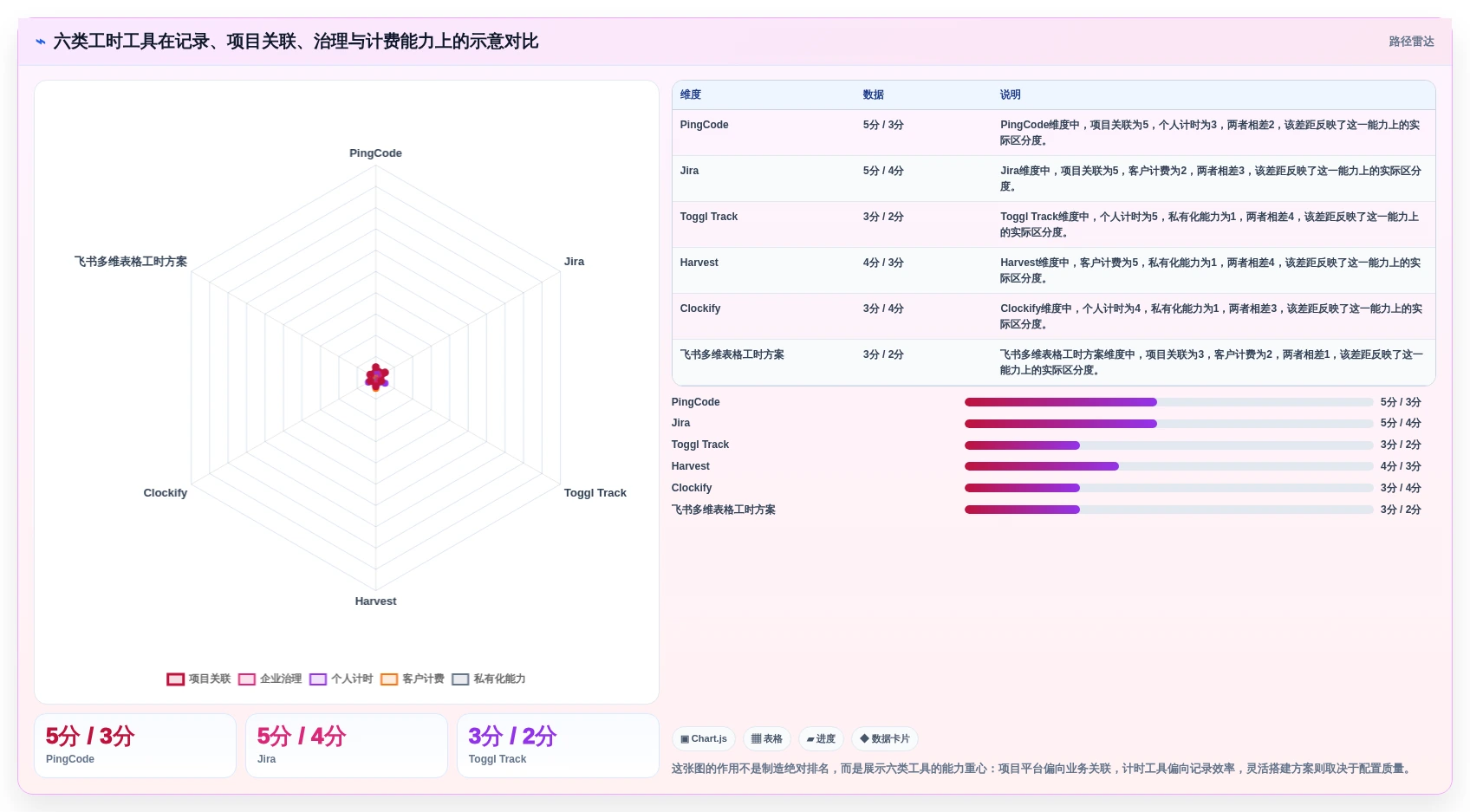Open the Toggl Track 3分 / 2分 summary card
This screenshot has width=1470, height=812.
point(558,745)
